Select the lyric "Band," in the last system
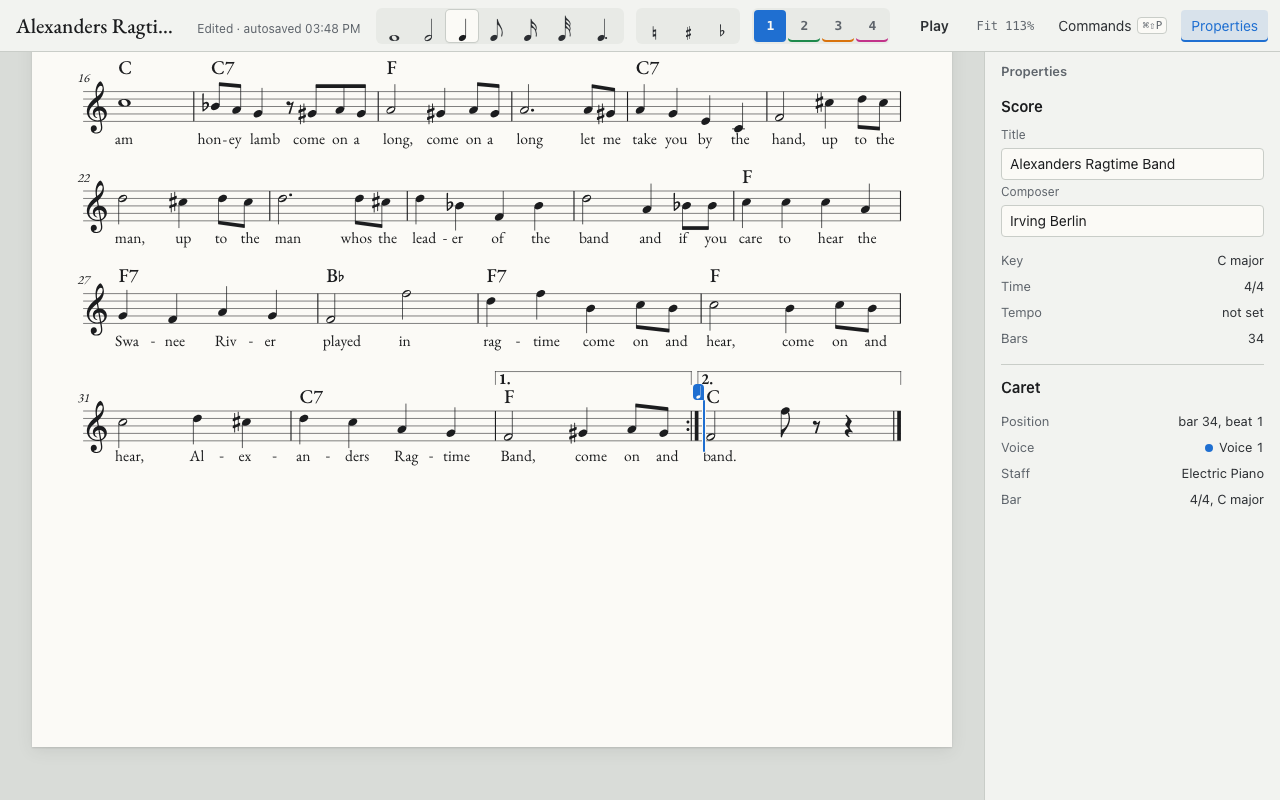 518,456
